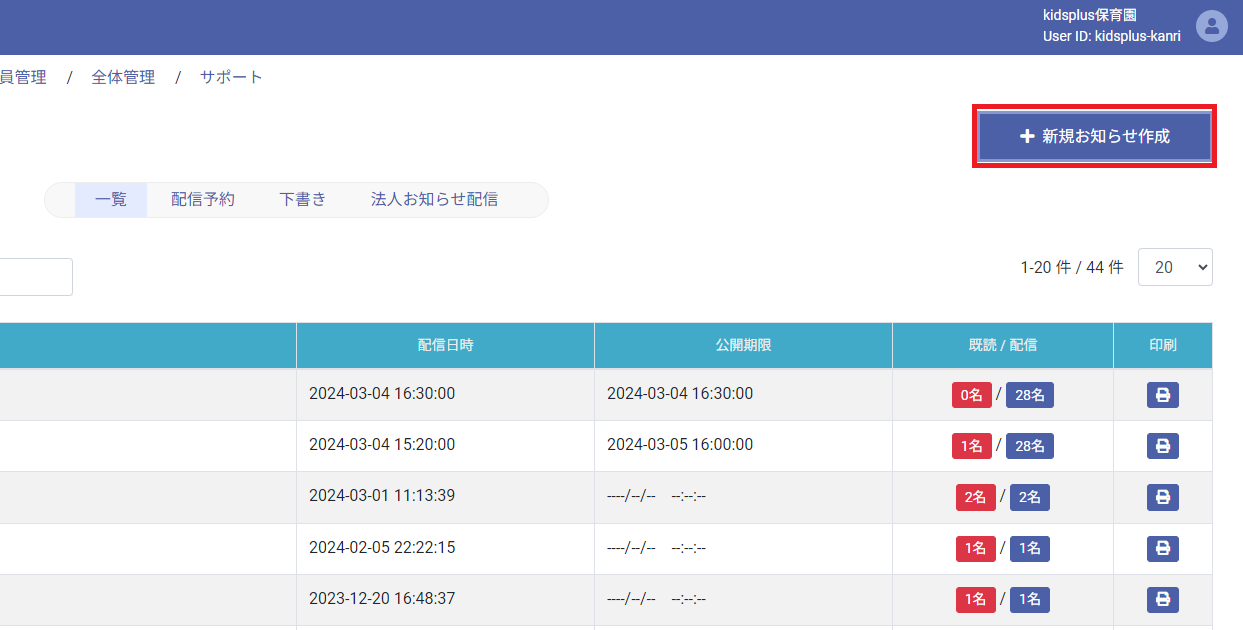This screenshot has height=630, width=1243.
Task: Click the User ID: kidsplus-kanri text
Action: point(1112,37)
